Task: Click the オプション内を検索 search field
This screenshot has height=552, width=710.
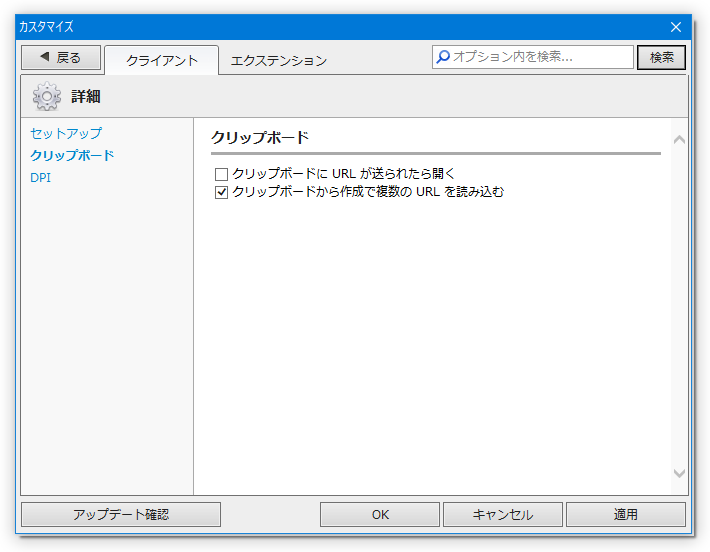Action: coord(532,57)
